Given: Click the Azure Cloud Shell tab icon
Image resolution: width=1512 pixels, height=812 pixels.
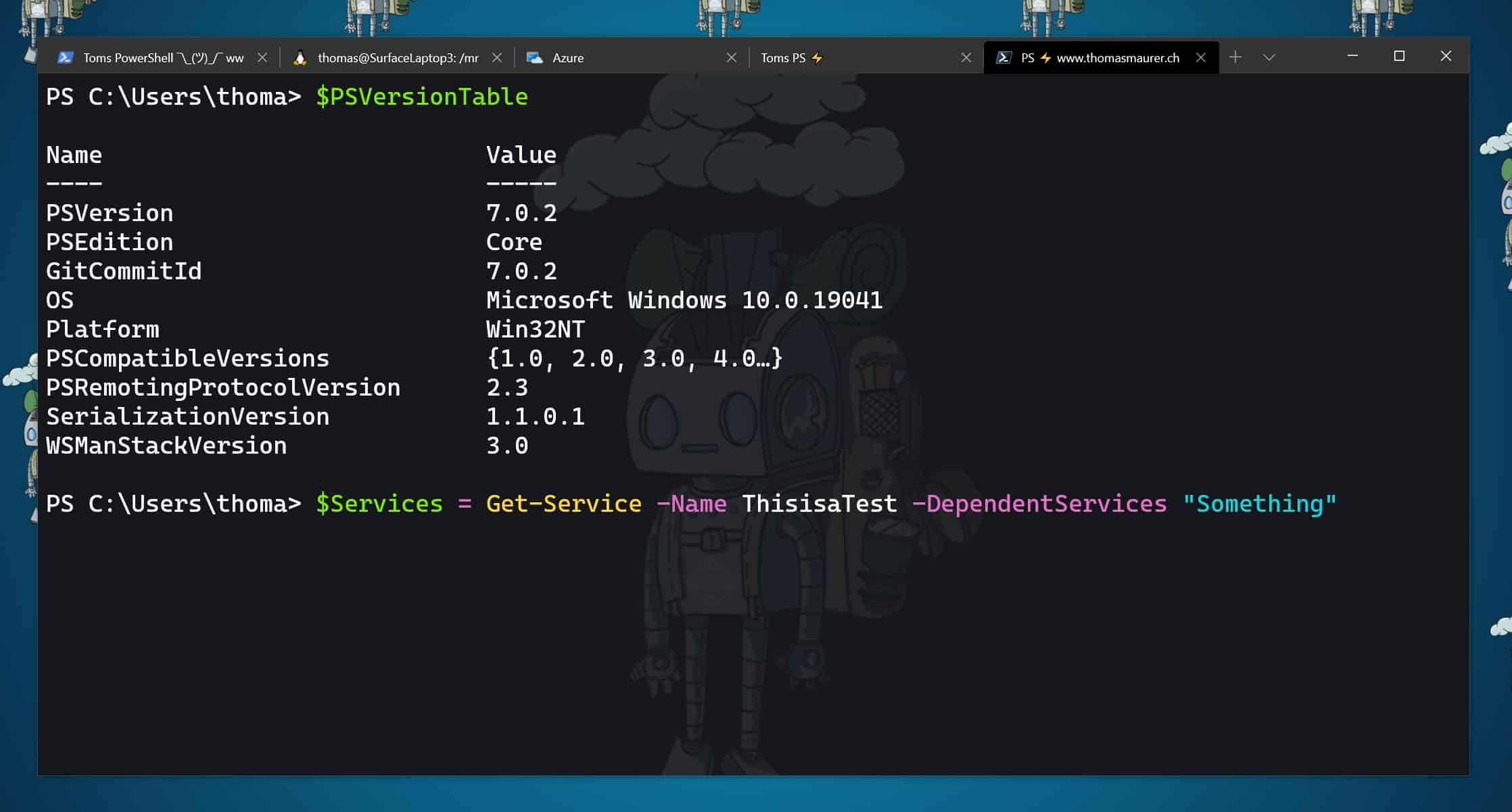Looking at the screenshot, I should [x=534, y=57].
